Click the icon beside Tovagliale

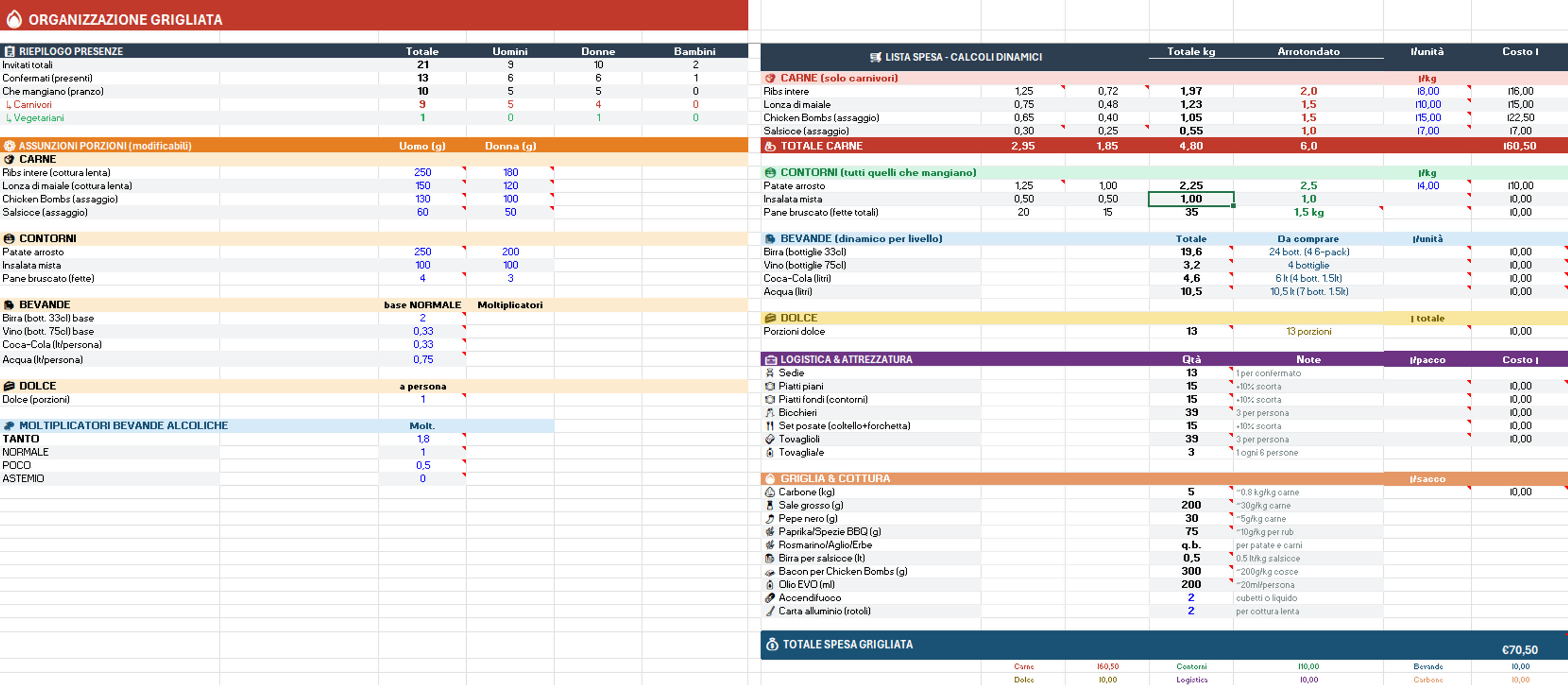coord(770,453)
